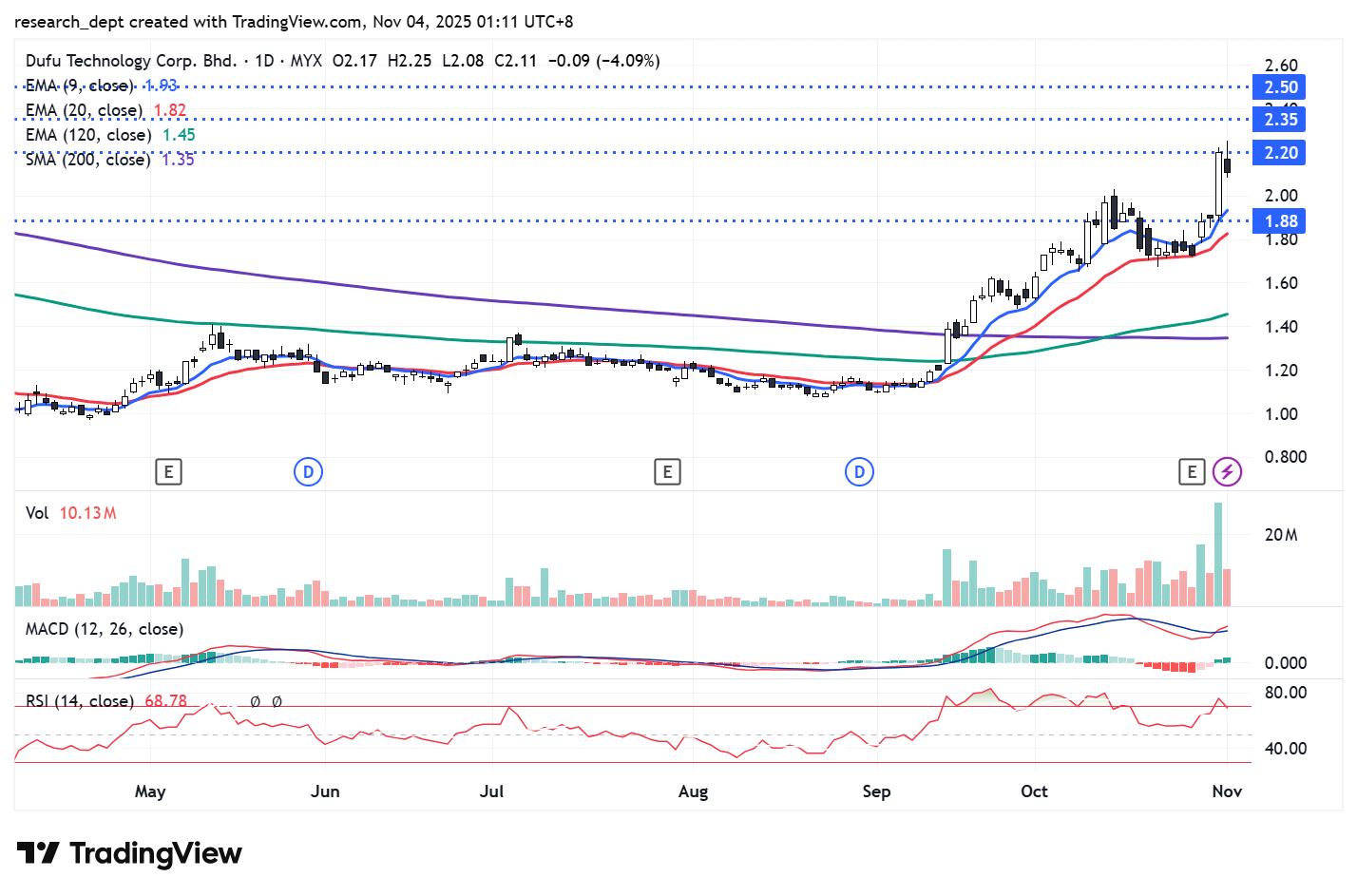Expand the MACD (12, 26, close) legend

104,629
